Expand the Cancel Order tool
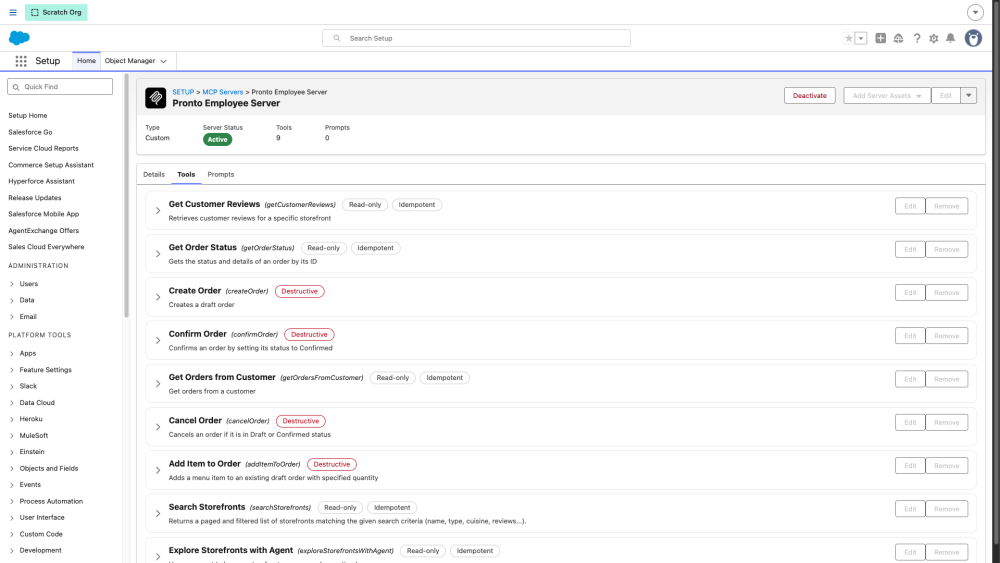This screenshot has width=1000, height=563. click(158, 427)
